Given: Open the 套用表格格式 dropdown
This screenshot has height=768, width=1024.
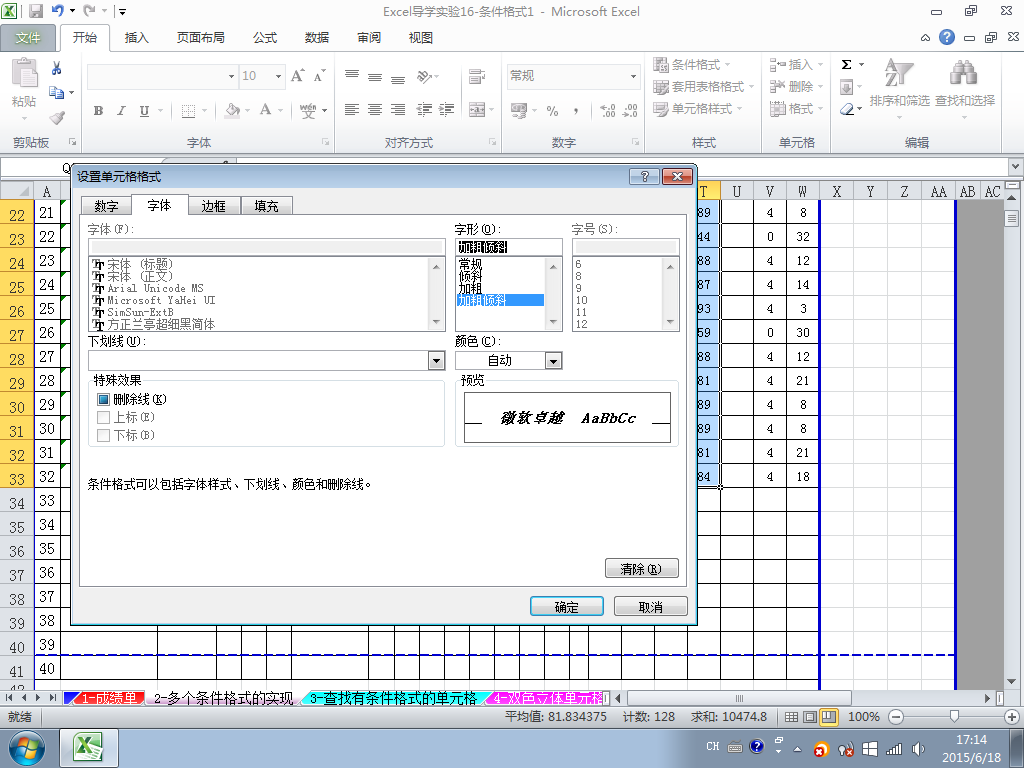Looking at the screenshot, I should [703, 87].
